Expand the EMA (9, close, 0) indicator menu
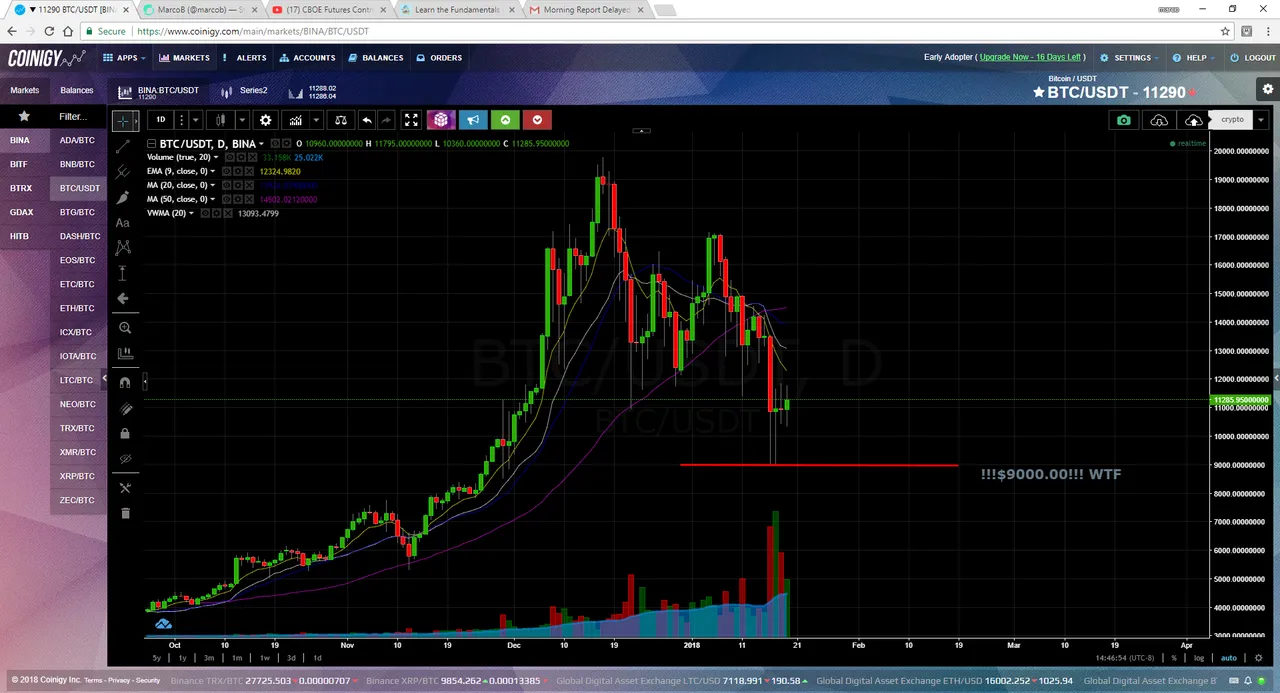The width and height of the screenshot is (1280, 693). click(214, 172)
